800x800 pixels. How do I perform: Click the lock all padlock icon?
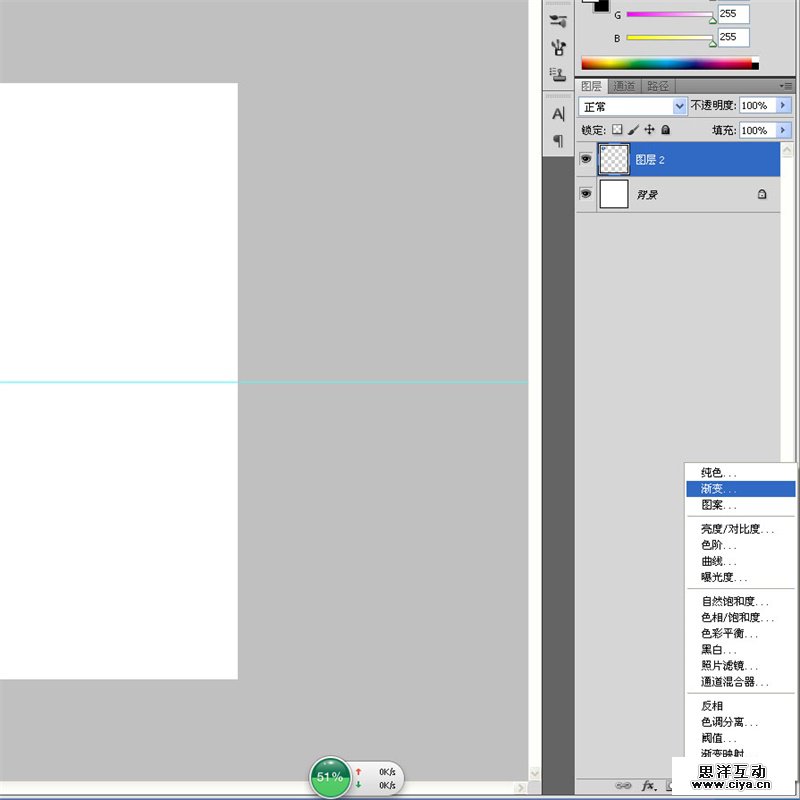(665, 130)
